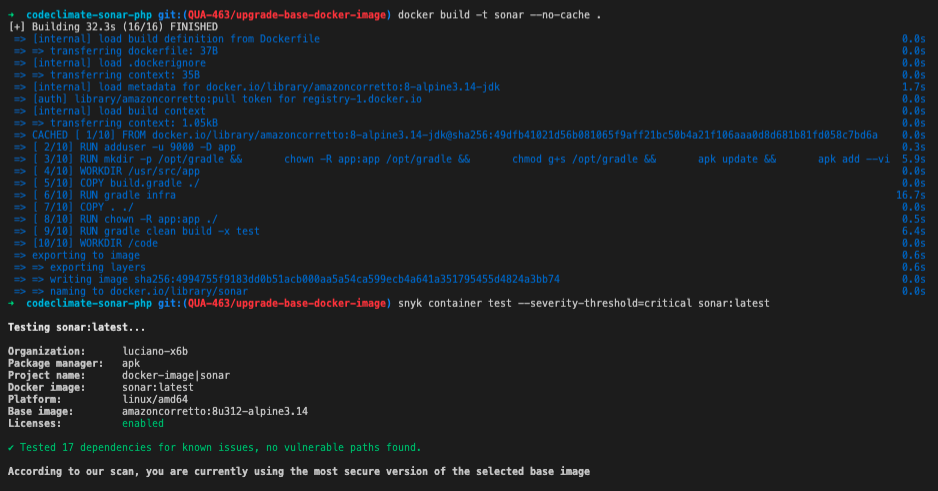Viewport: 938px width, 491px height.
Task: Click 'According to our scan' summary line
Action: (299, 471)
